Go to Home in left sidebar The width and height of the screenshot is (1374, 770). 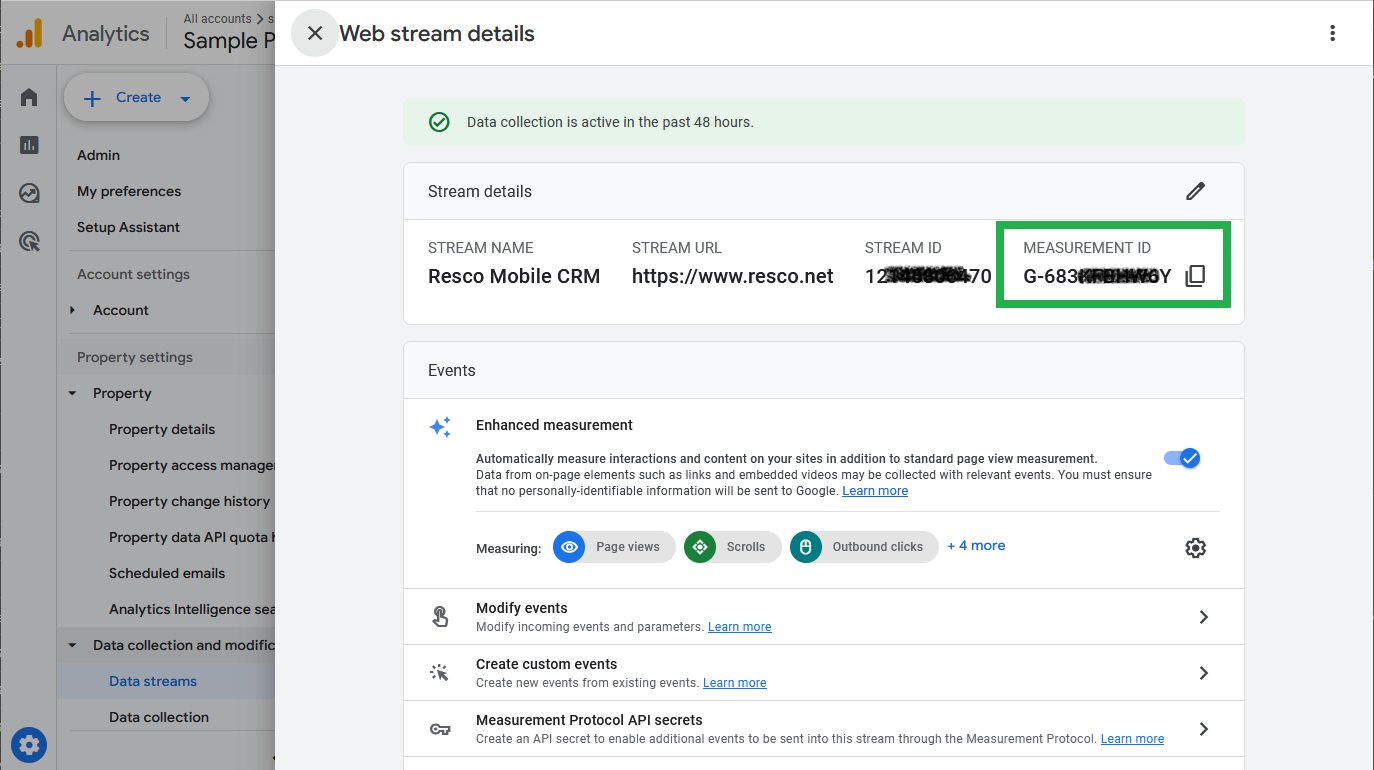[29, 97]
